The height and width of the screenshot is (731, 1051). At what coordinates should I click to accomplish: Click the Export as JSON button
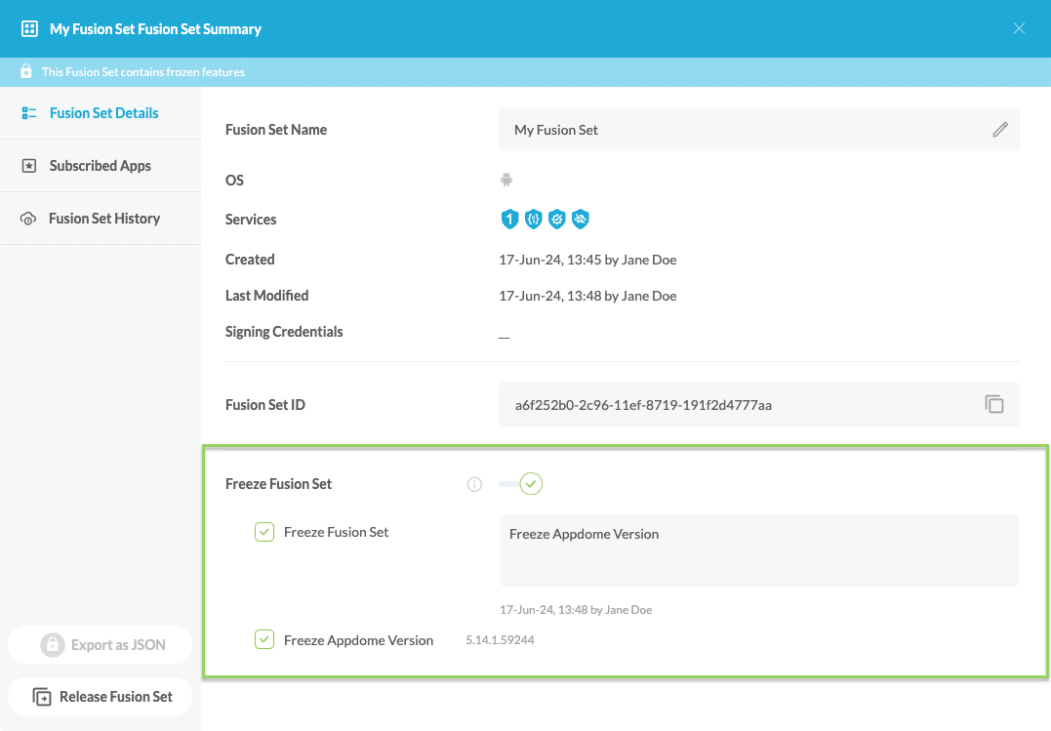tap(101, 645)
